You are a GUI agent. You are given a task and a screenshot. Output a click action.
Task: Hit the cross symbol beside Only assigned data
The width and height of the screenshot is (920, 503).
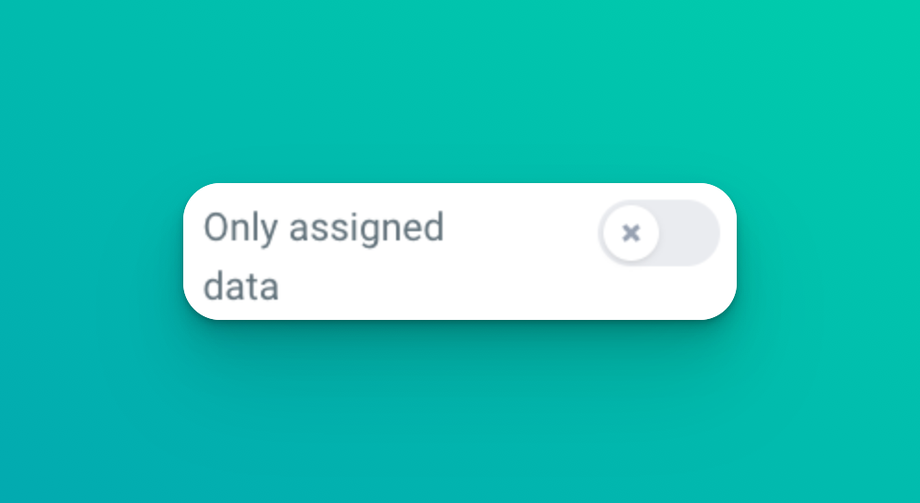point(631,233)
